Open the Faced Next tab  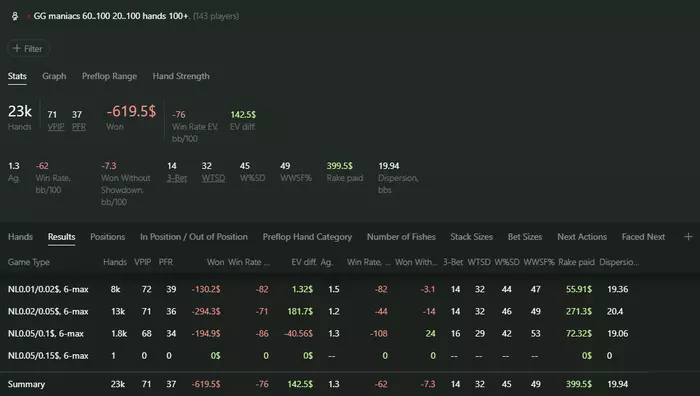(x=643, y=237)
